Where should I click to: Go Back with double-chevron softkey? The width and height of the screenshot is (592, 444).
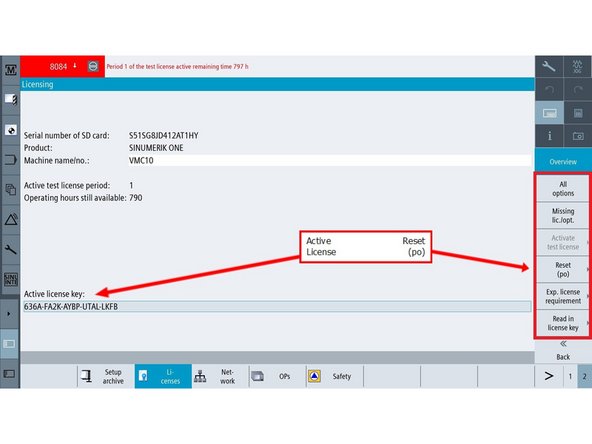pyautogui.click(x=563, y=350)
